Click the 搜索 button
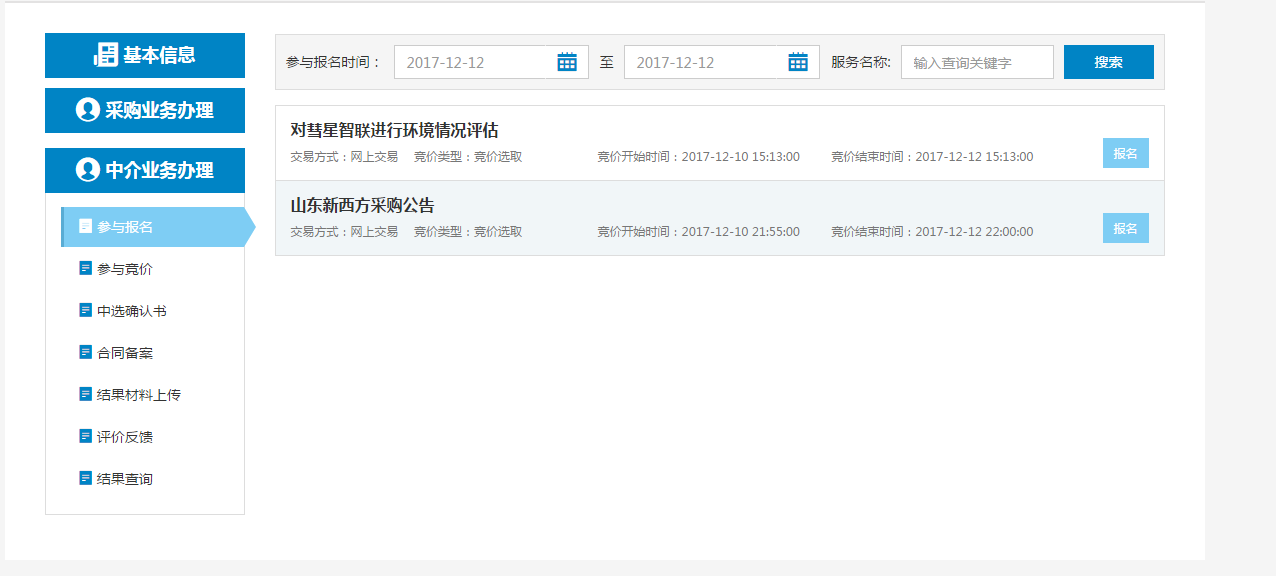 (1108, 62)
